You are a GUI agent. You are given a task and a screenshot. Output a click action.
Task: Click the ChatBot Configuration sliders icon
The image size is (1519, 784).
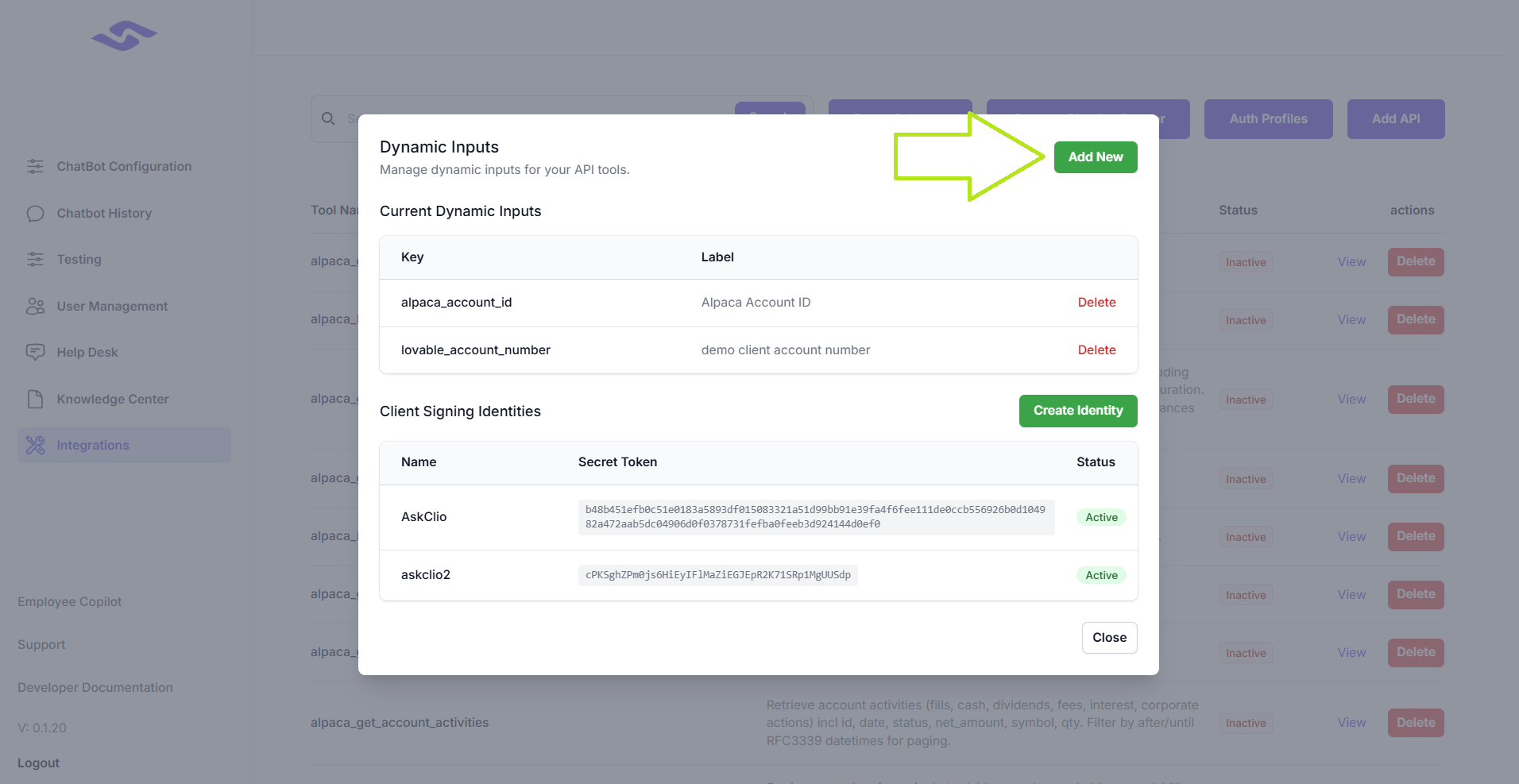[x=35, y=166]
